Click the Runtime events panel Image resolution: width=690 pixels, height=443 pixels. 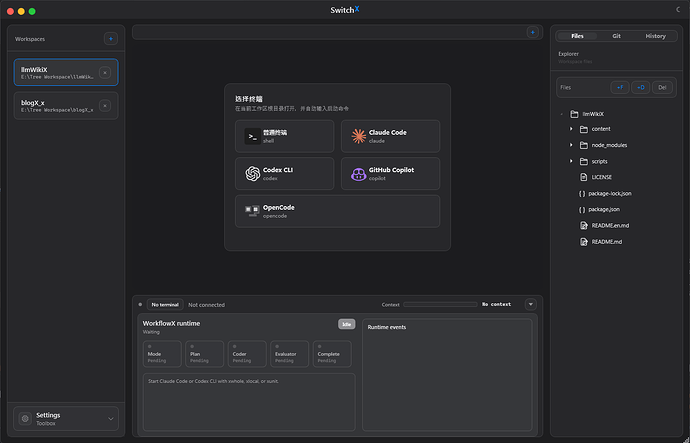[x=447, y=375]
